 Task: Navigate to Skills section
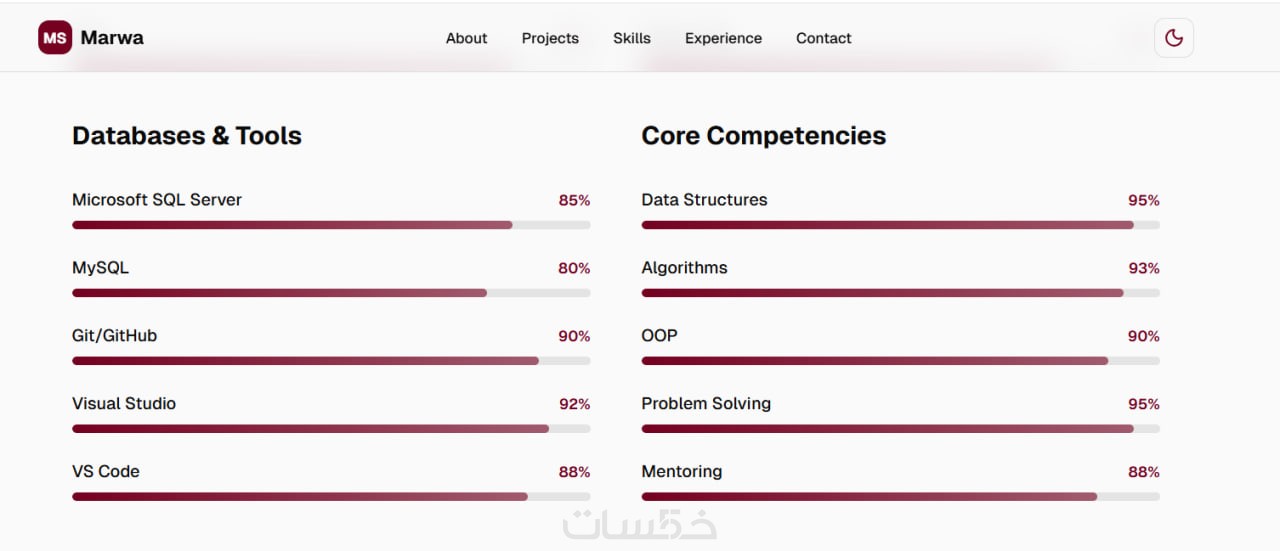632,38
